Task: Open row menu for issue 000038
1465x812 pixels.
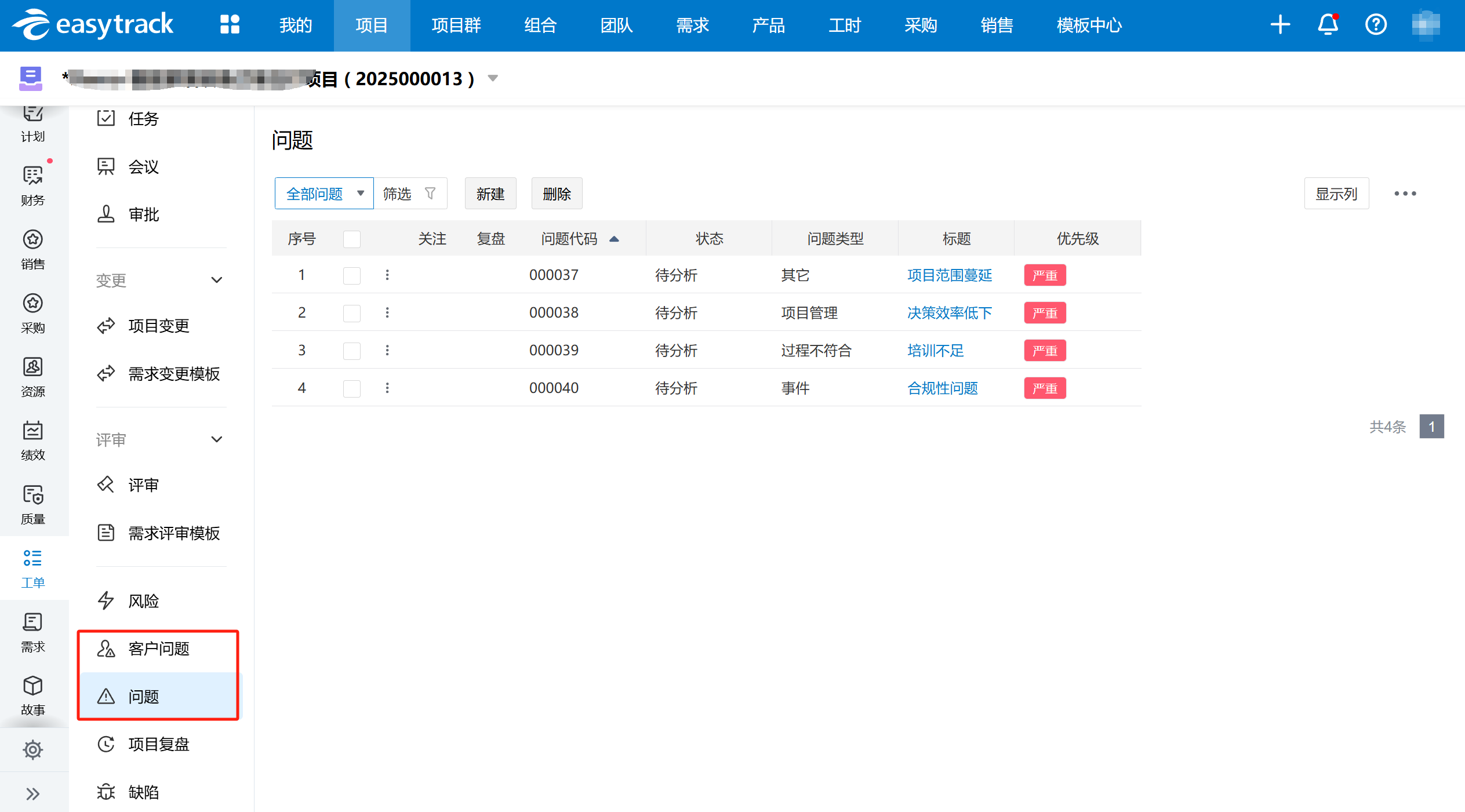Action: pos(387,312)
